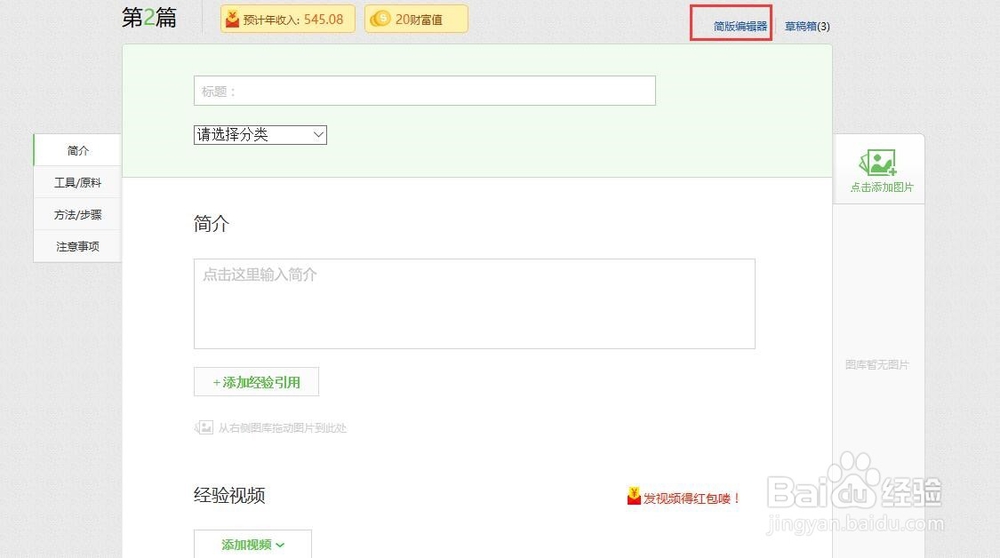The image size is (1000, 558).
Task: Go to the 工具/原料 sidebar section
Action: click(78, 182)
